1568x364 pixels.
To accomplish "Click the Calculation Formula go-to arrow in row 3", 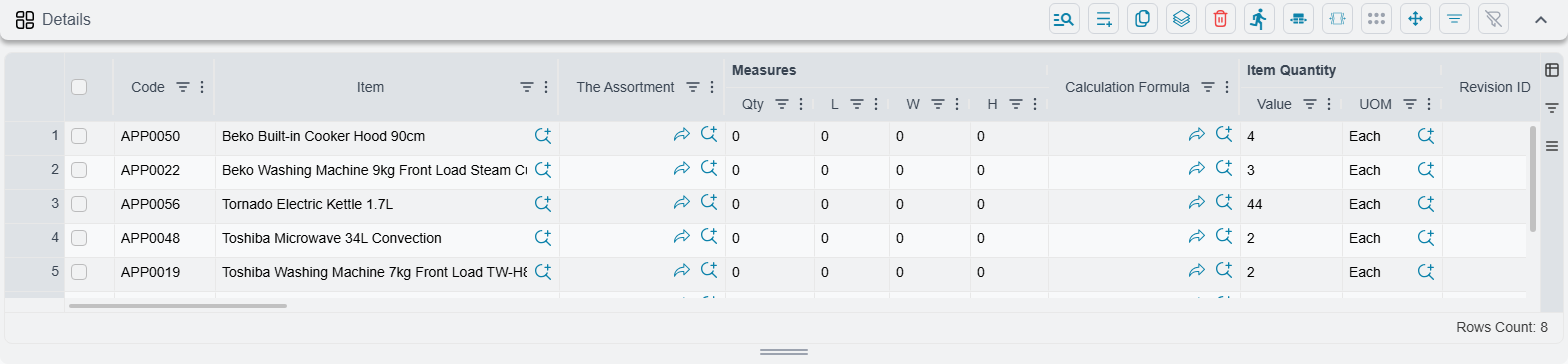I will (1197, 203).
